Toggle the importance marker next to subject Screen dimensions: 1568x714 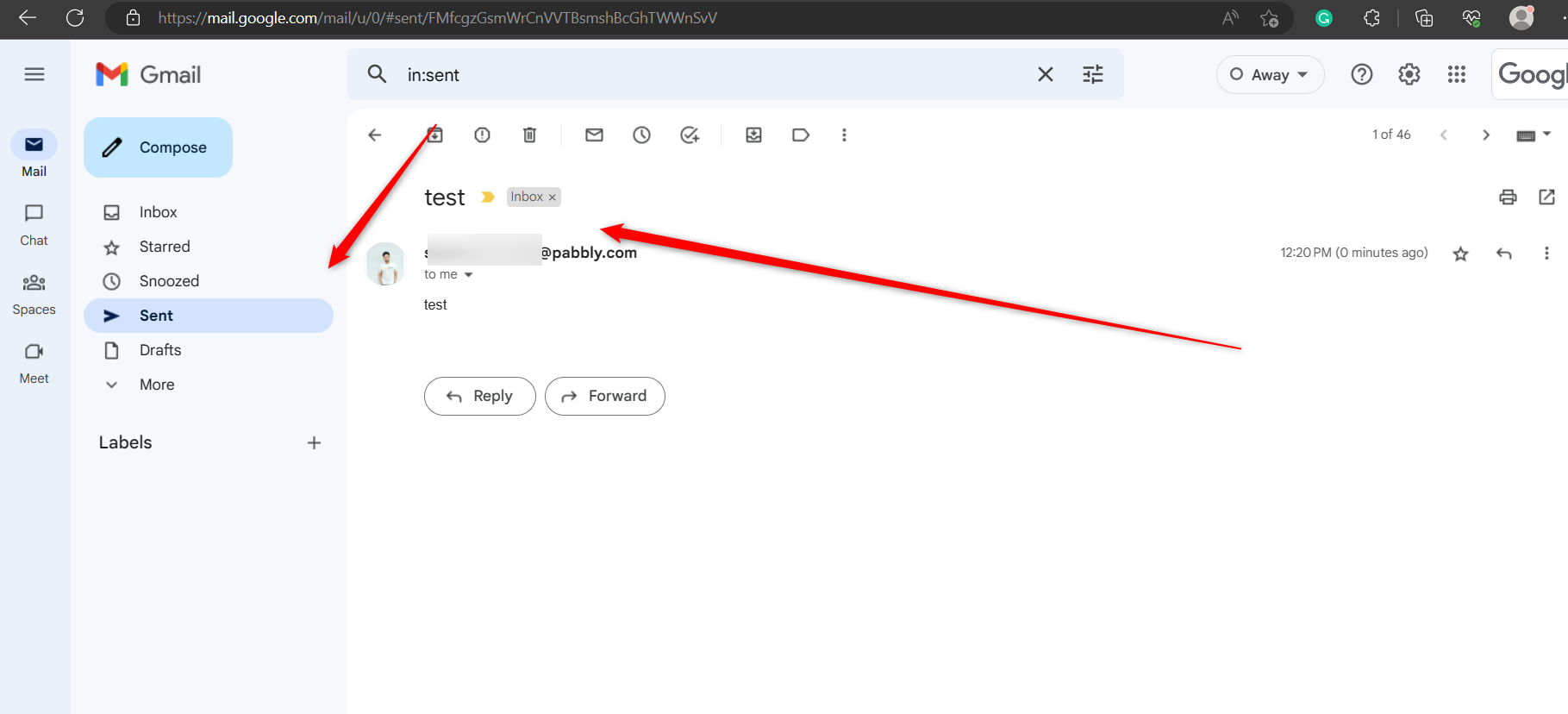[488, 197]
